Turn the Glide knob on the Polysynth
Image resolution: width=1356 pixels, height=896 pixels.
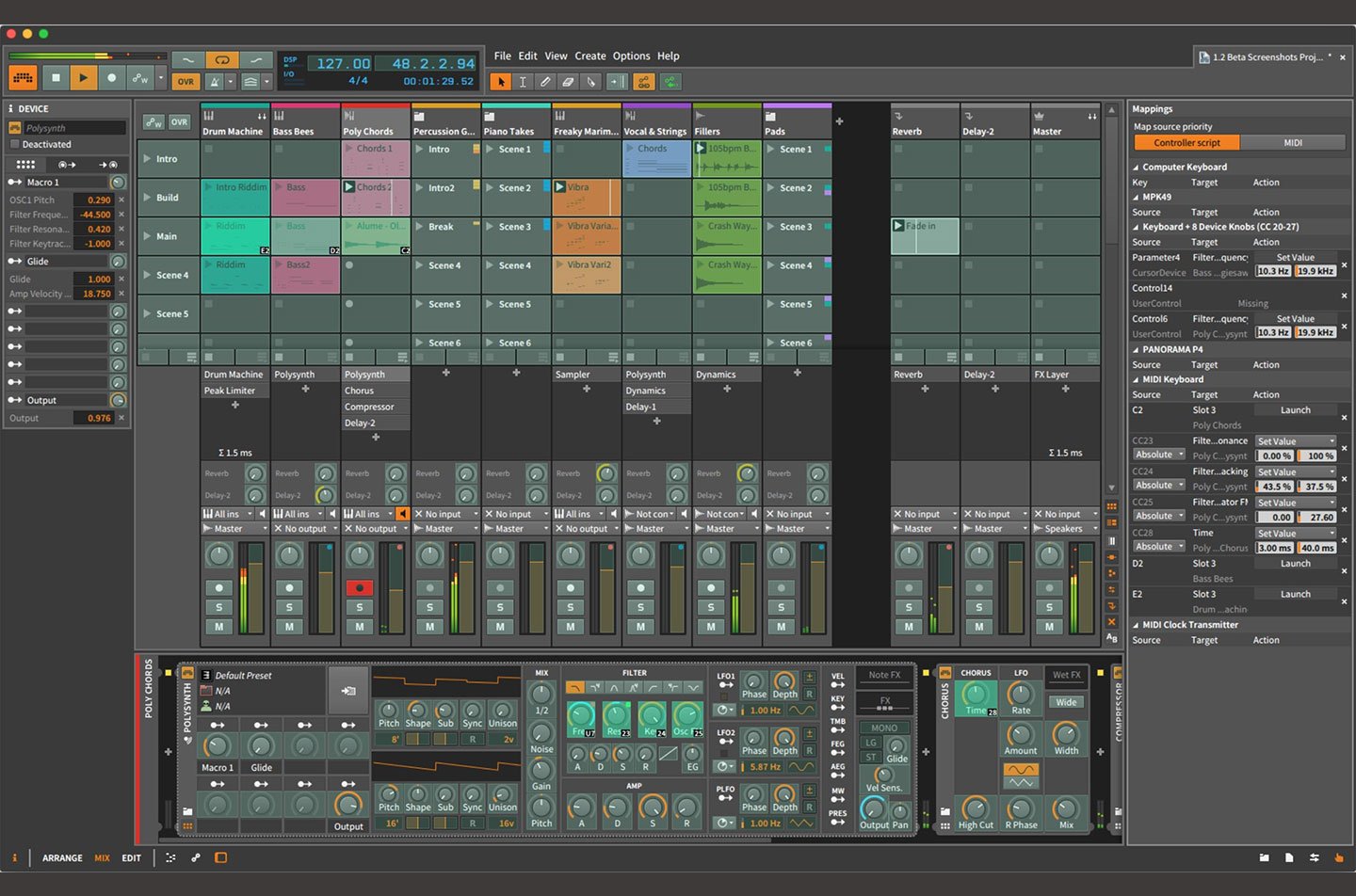point(261,744)
